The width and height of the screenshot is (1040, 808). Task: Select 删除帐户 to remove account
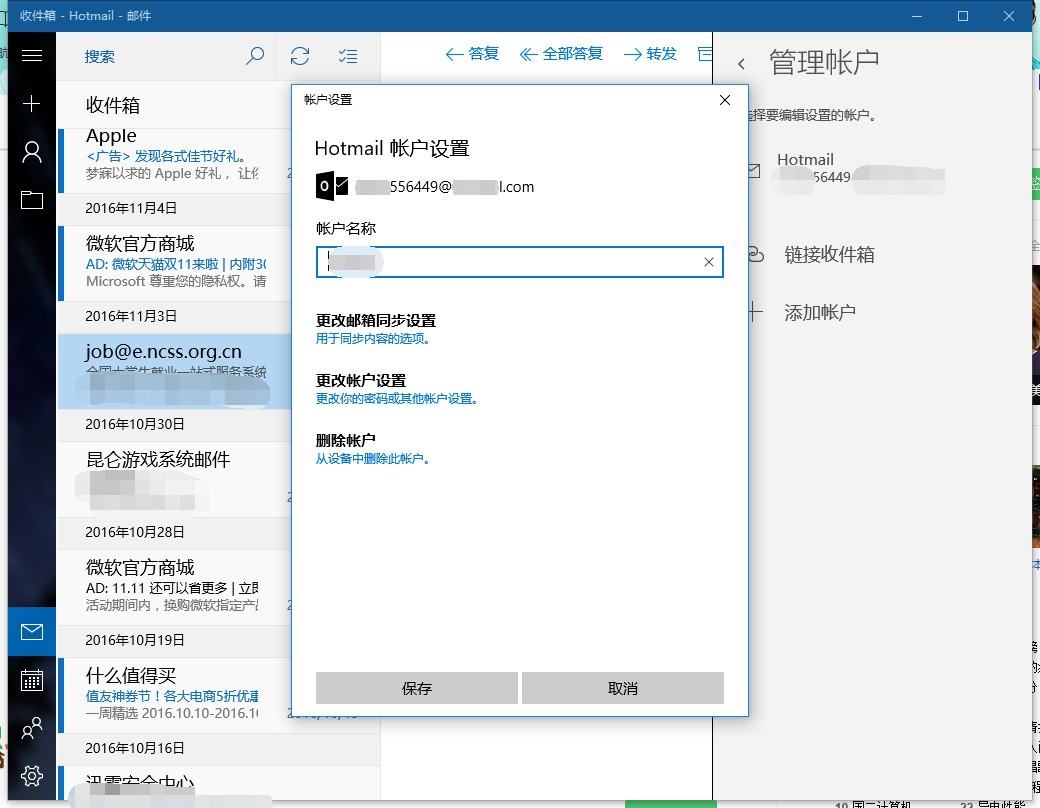(x=372, y=449)
